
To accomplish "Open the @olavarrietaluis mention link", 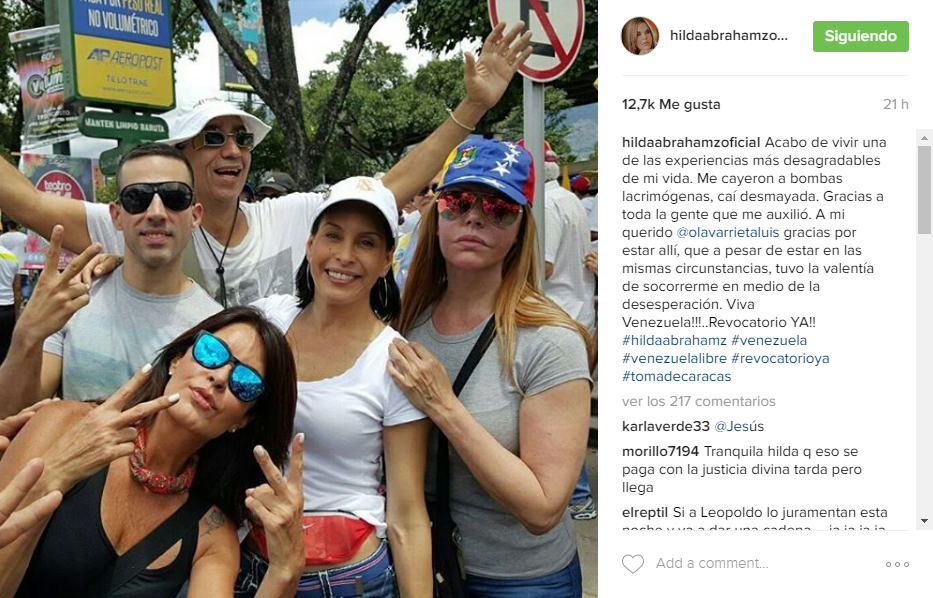I will pyautogui.click(x=728, y=233).
